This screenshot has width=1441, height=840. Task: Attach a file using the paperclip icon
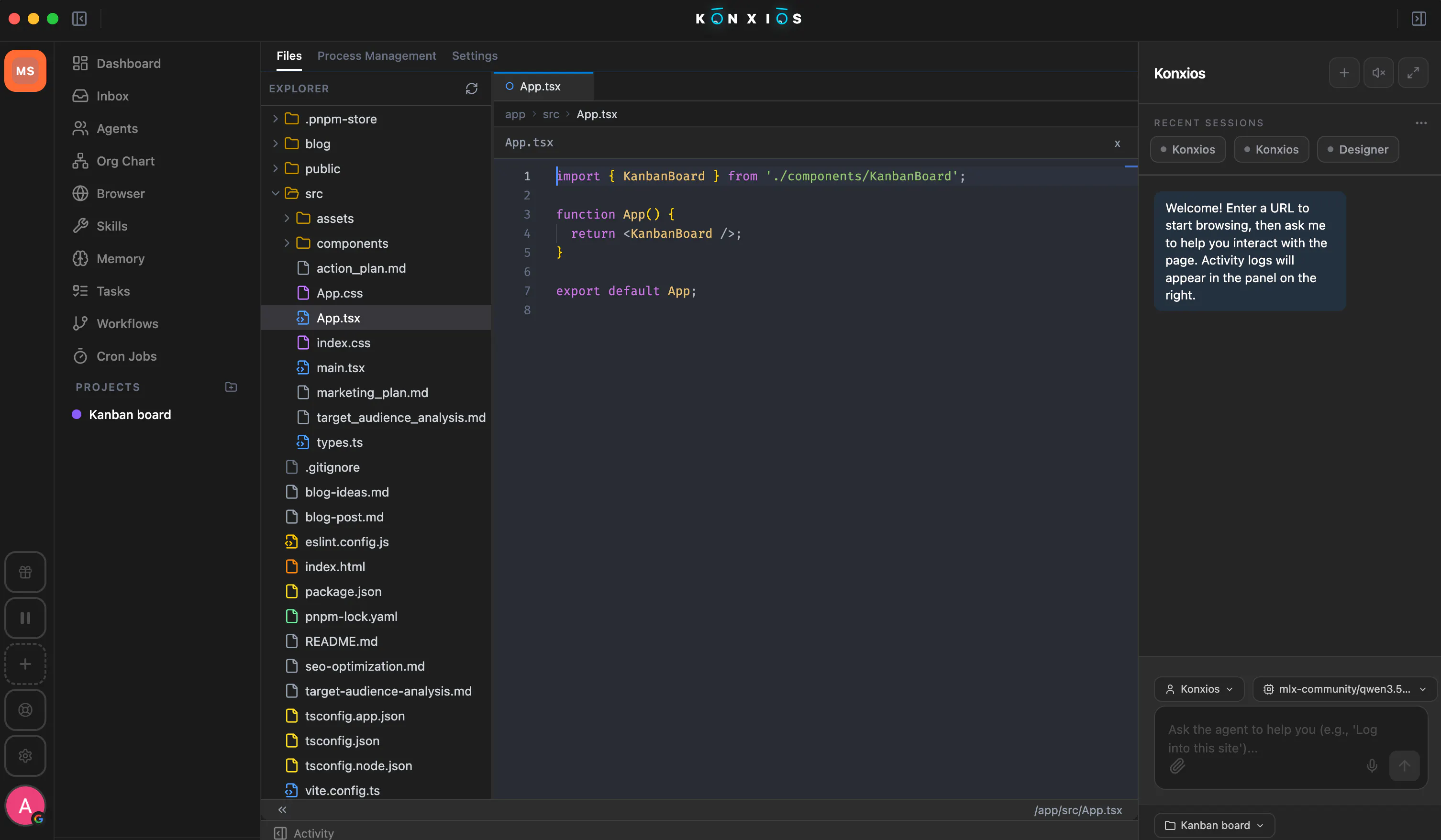[1177, 766]
